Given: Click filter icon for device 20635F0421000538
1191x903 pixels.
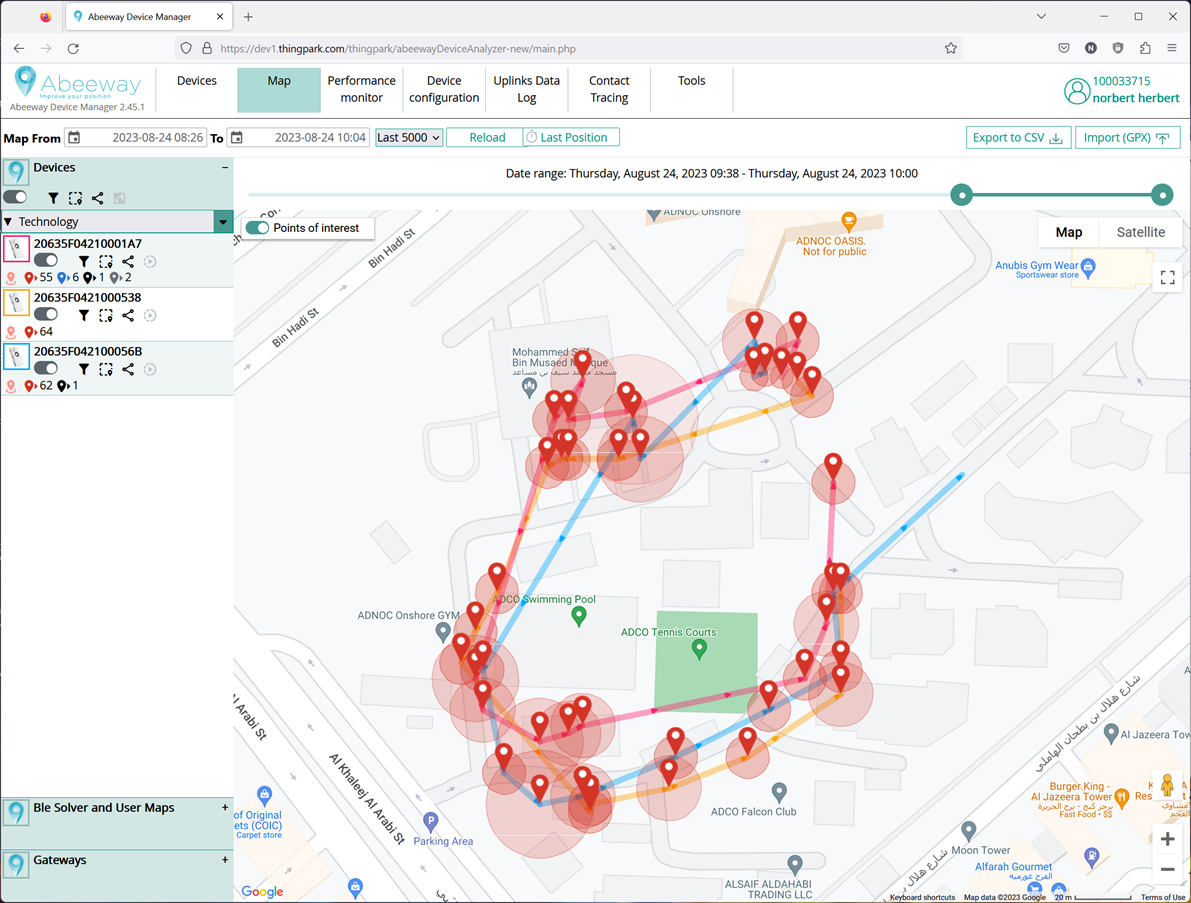Looking at the screenshot, I should pos(84,315).
